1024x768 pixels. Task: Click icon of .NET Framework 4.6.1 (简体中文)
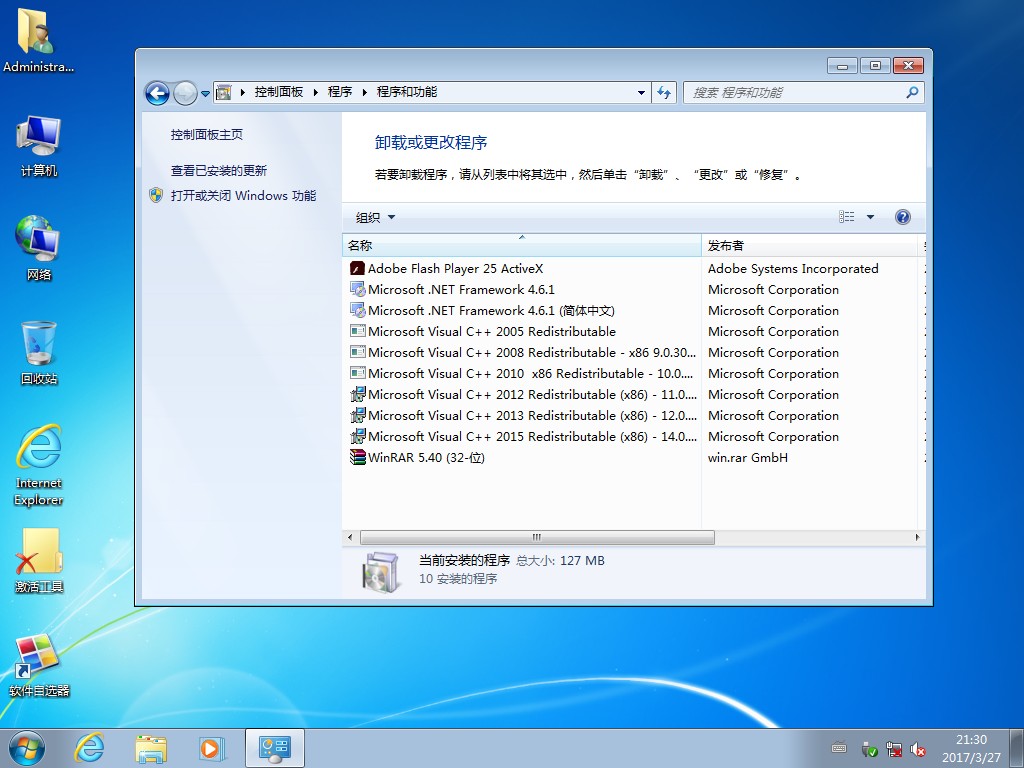[357, 310]
